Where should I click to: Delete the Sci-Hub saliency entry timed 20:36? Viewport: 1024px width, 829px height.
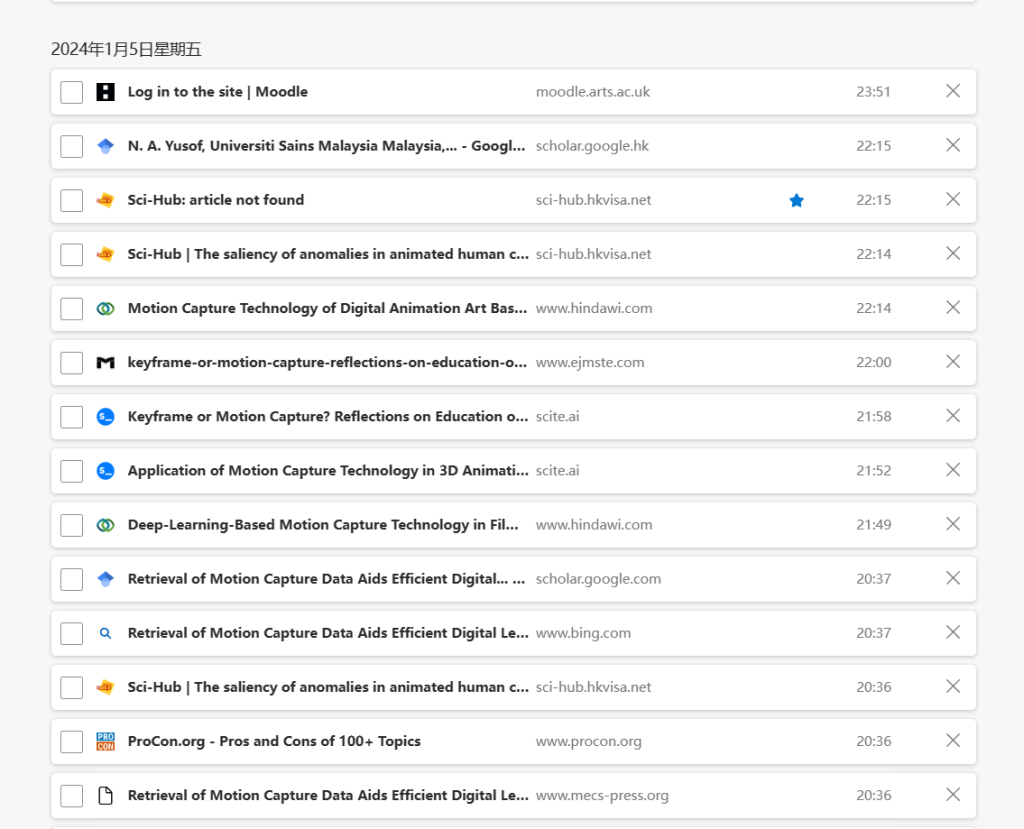(953, 687)
